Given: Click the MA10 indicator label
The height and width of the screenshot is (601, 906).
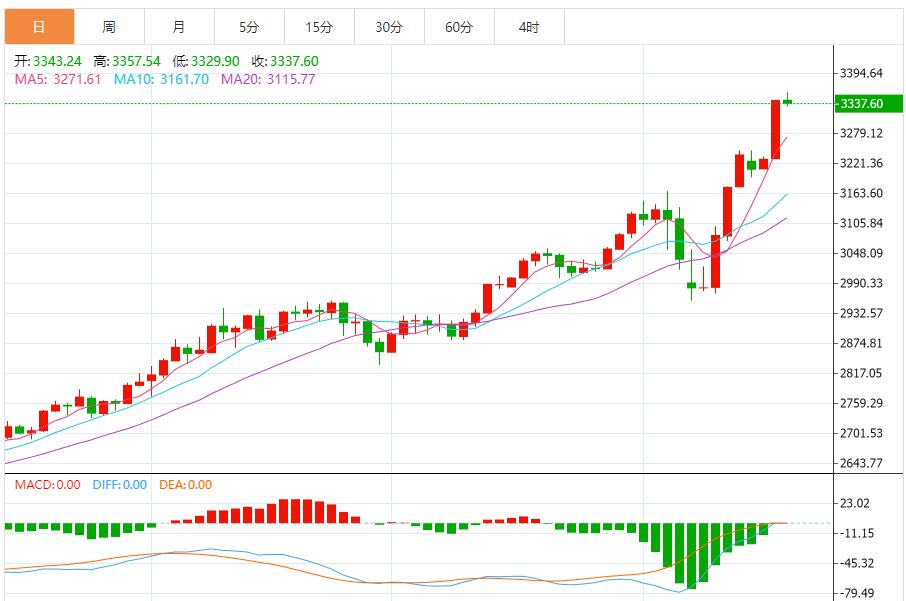Looking at the screenshot, I should click(x=161, y=79).
